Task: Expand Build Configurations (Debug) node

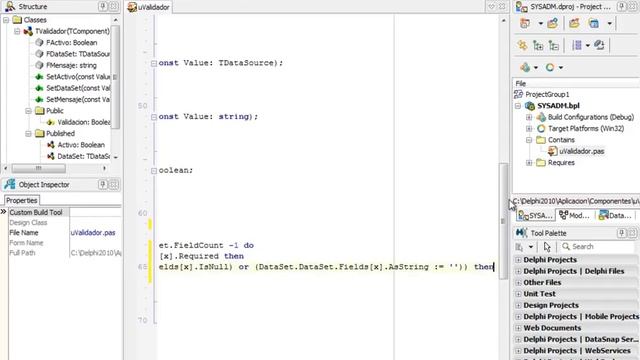Action: pos(529,117)
